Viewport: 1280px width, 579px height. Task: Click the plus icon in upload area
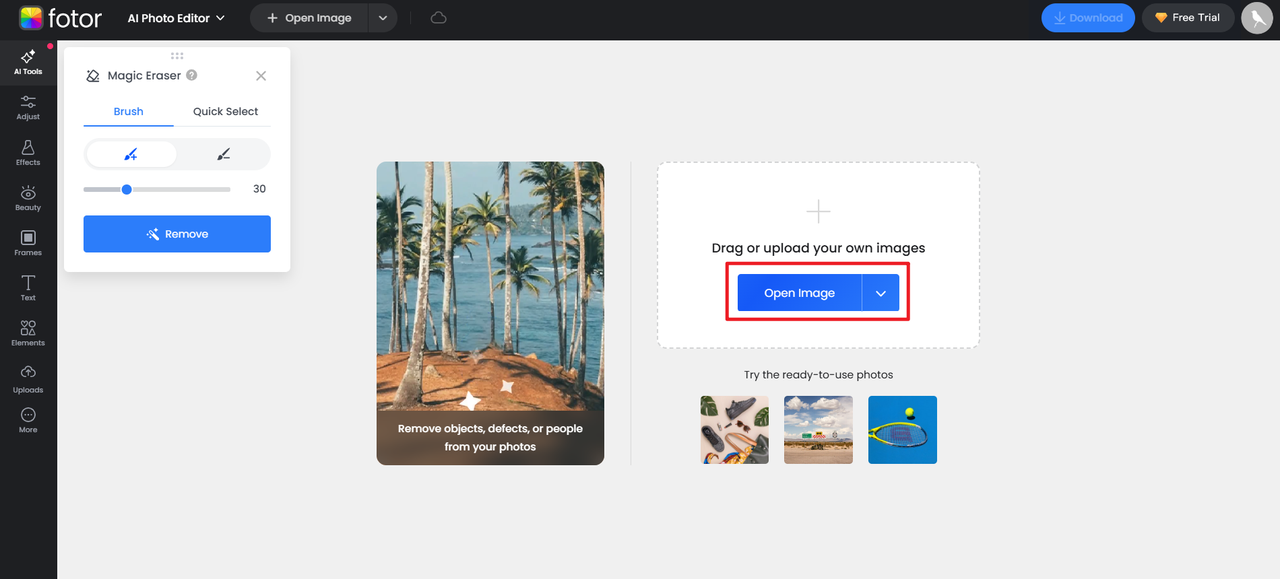[818, 211]
